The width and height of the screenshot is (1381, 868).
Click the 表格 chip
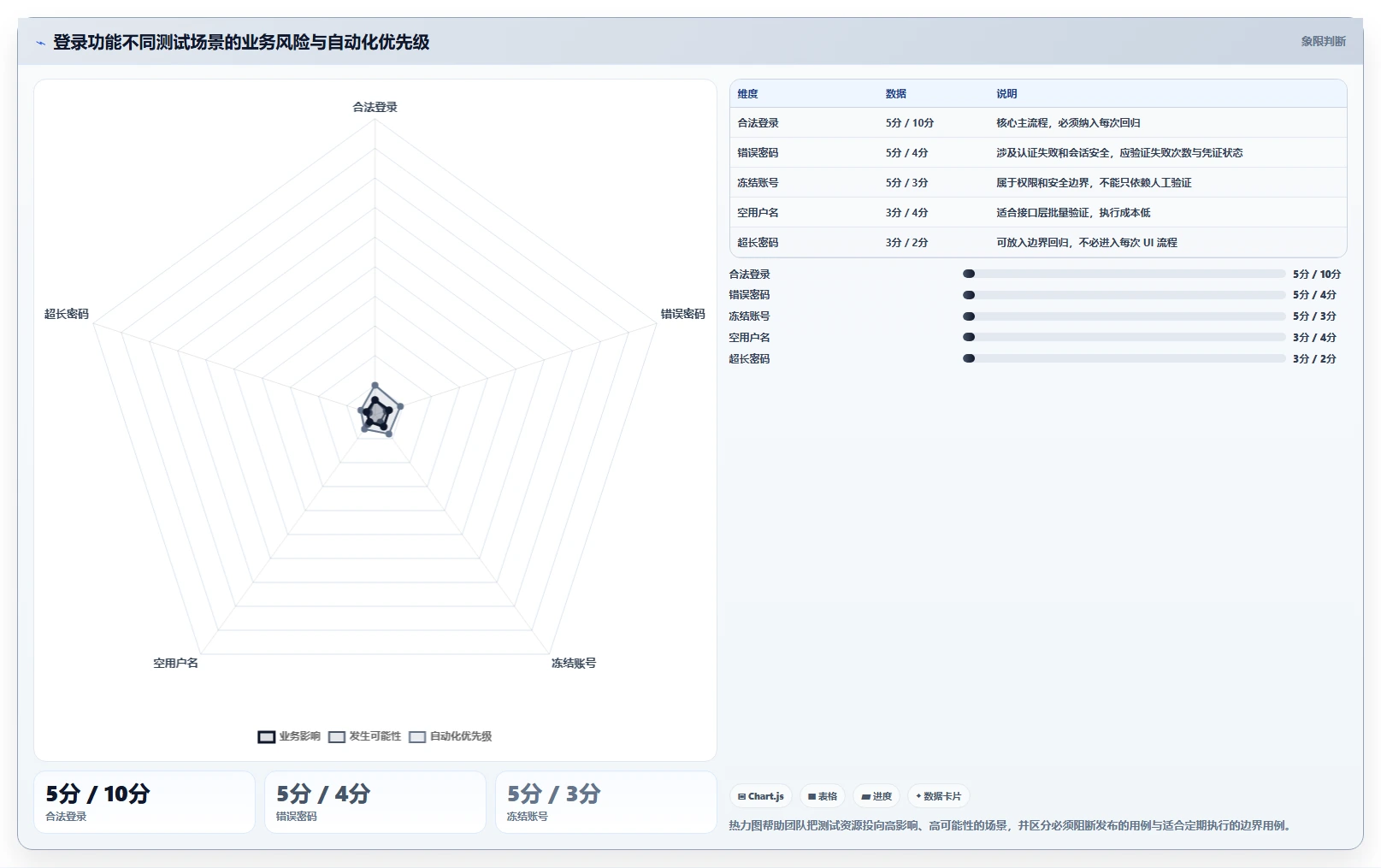point(823,796)
